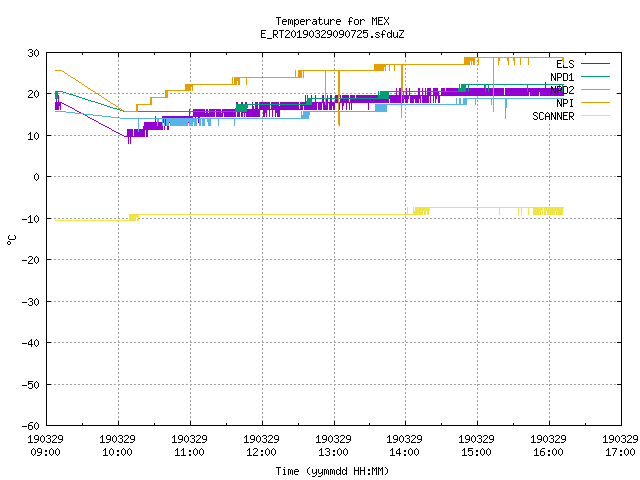Viewport: 640px width, 480px height.
Task: Click the y-axis tick label '-10'
Action: click(x=31, y=219)
